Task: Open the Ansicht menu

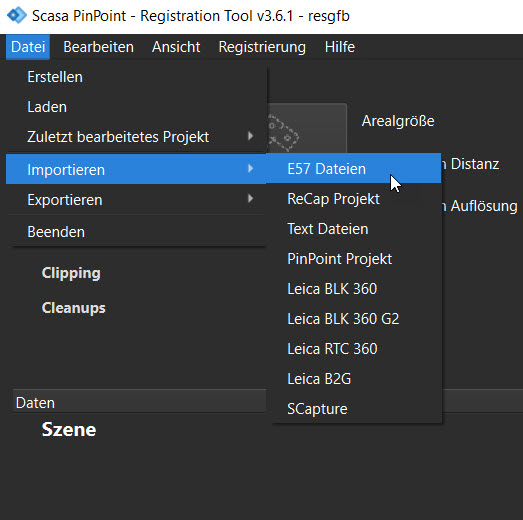Action: pos(176,47)
